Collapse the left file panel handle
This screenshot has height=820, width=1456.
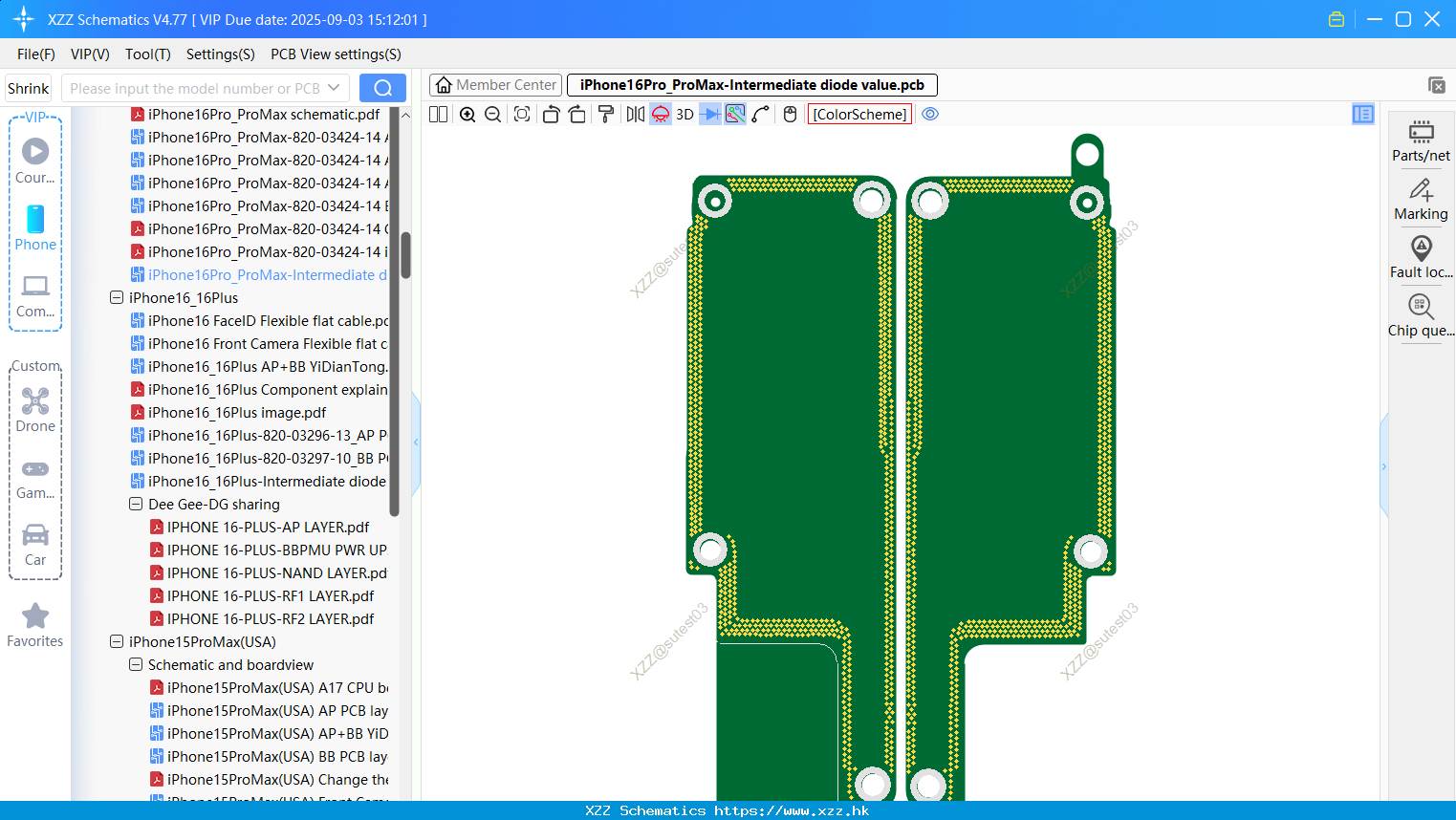(416, 442)
